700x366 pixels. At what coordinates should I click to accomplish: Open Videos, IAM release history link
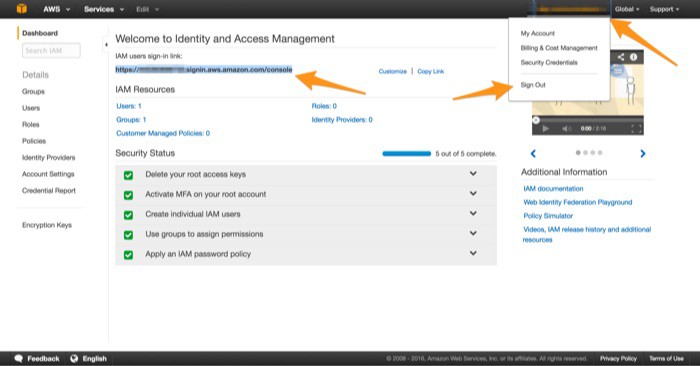click(587, 234)
